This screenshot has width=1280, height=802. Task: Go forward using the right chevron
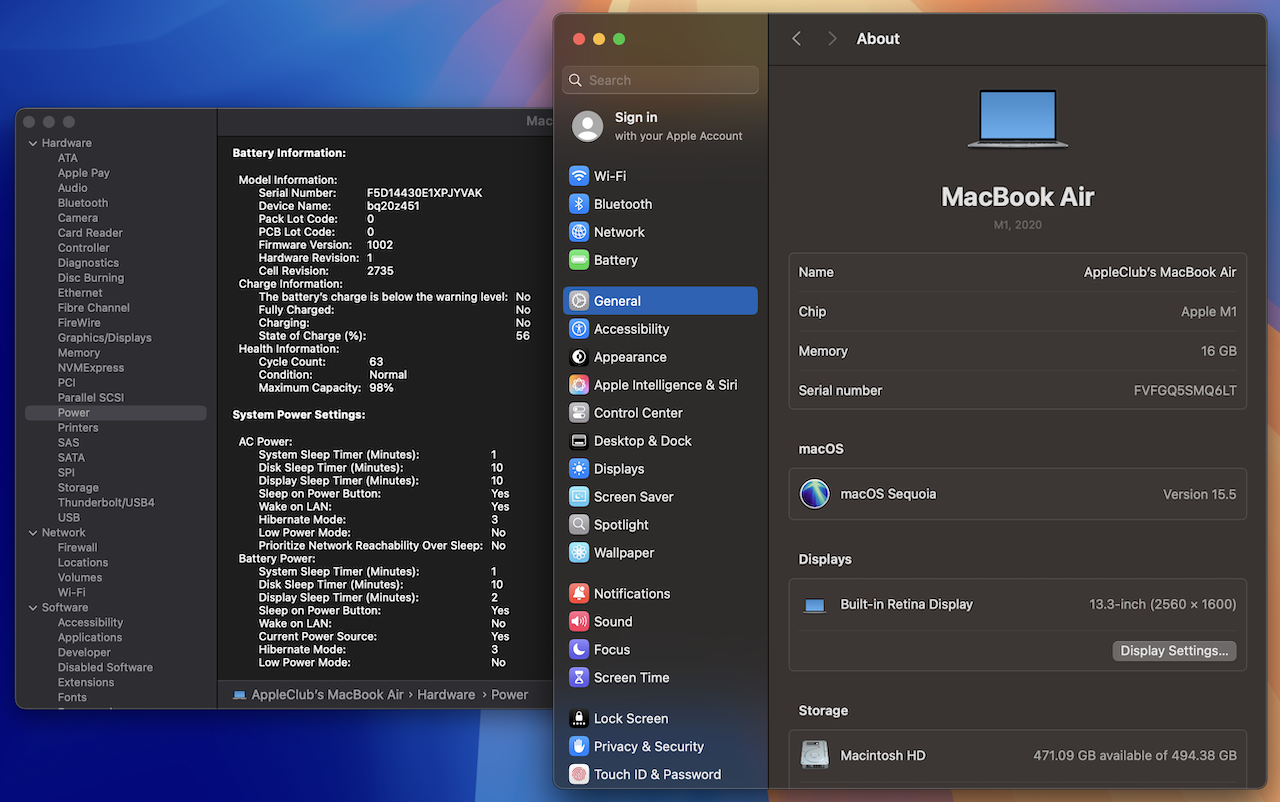click(x=832, y=39)
